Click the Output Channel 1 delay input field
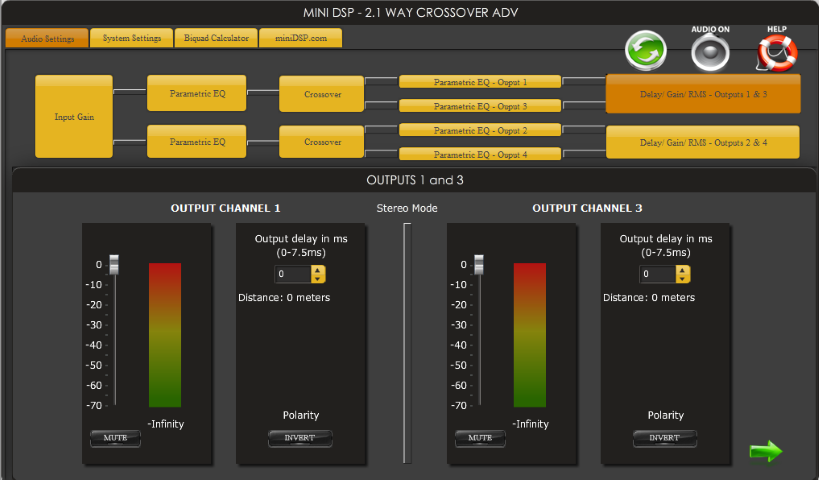 click(x=292, y=274)
